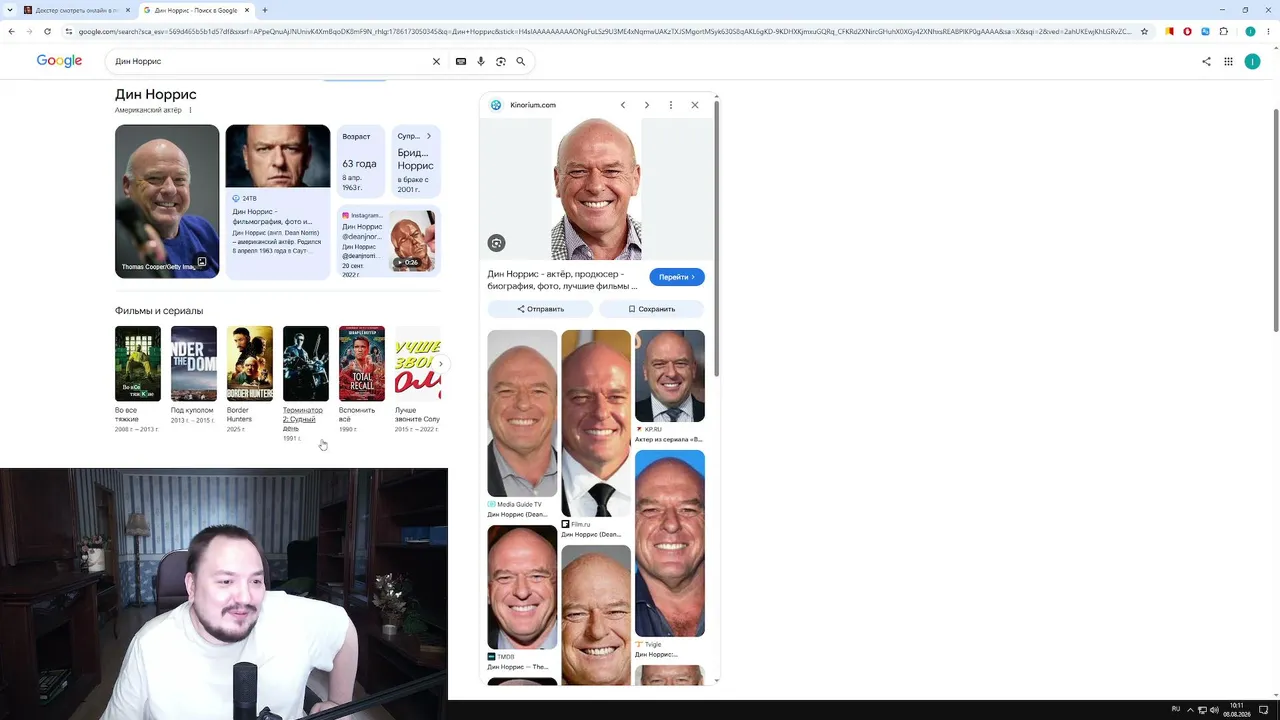The image size is (1280, 720).
Task: Open the browser Extensions puzzle icon
Action: [x=1223, y=31]
